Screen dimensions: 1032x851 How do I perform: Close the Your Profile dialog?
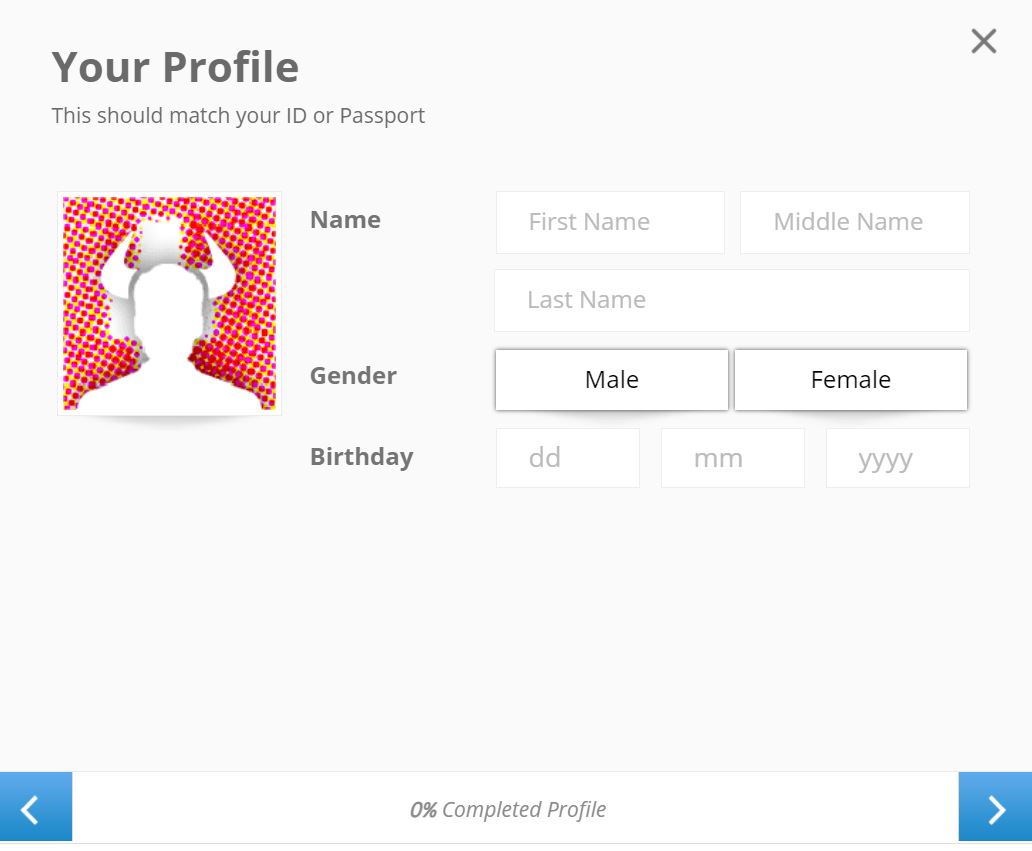point(984,41)
